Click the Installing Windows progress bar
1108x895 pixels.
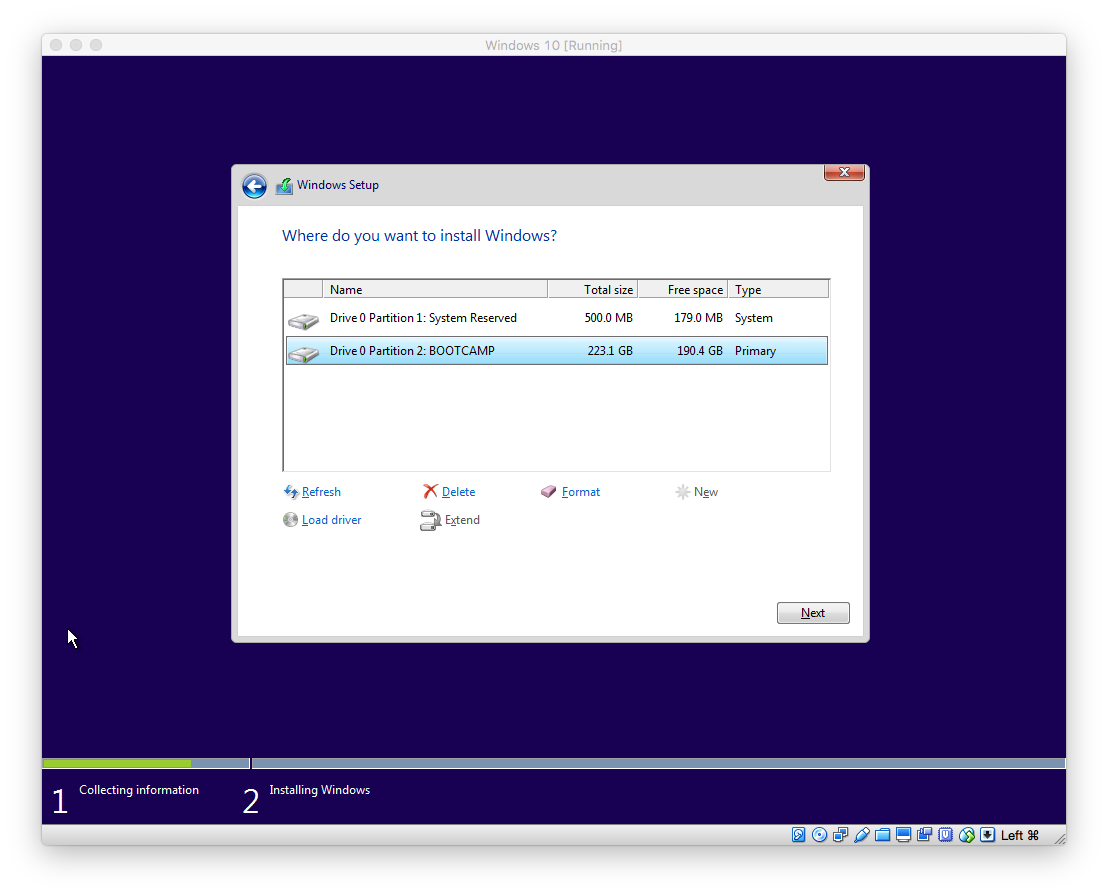[x=659, y=764]
